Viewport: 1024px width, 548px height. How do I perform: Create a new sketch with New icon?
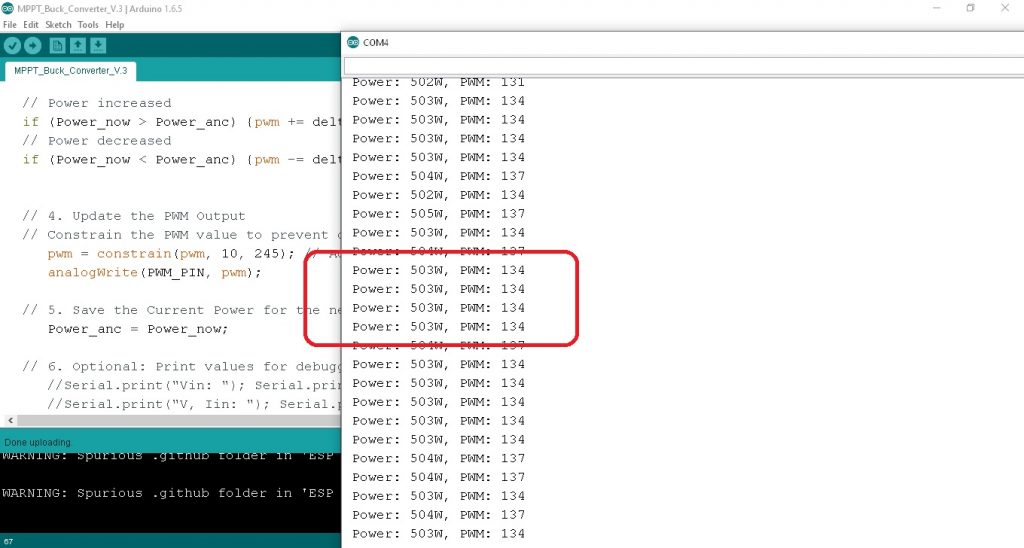coord(58,45)
